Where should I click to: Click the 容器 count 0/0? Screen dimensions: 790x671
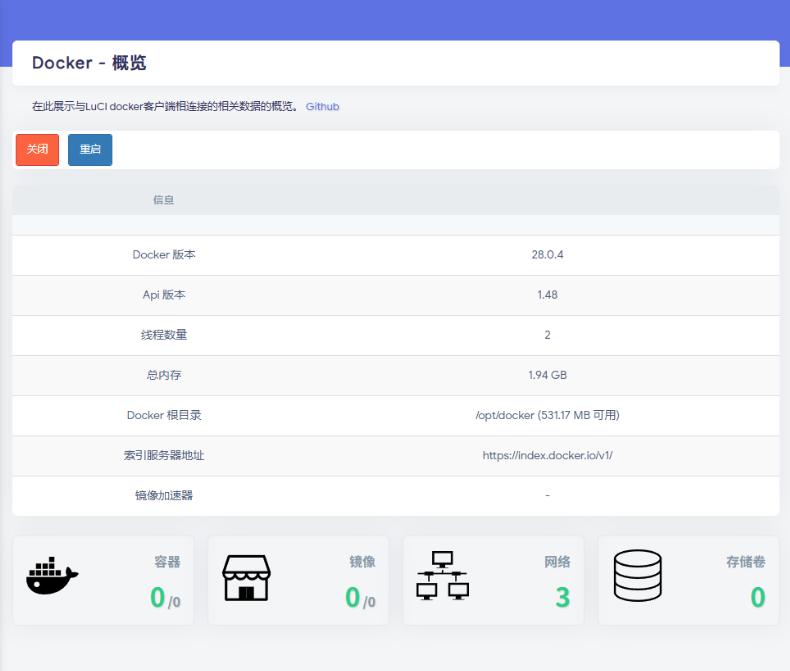[x=165, y=597]
